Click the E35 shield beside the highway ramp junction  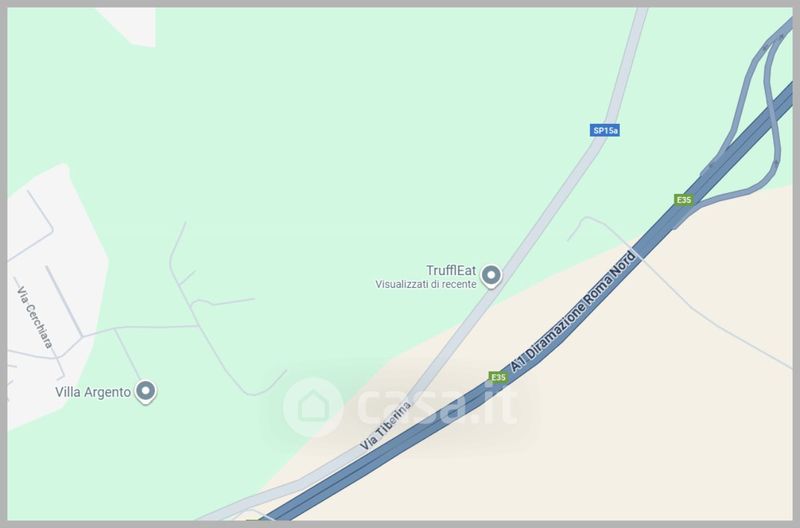(684, 199)
